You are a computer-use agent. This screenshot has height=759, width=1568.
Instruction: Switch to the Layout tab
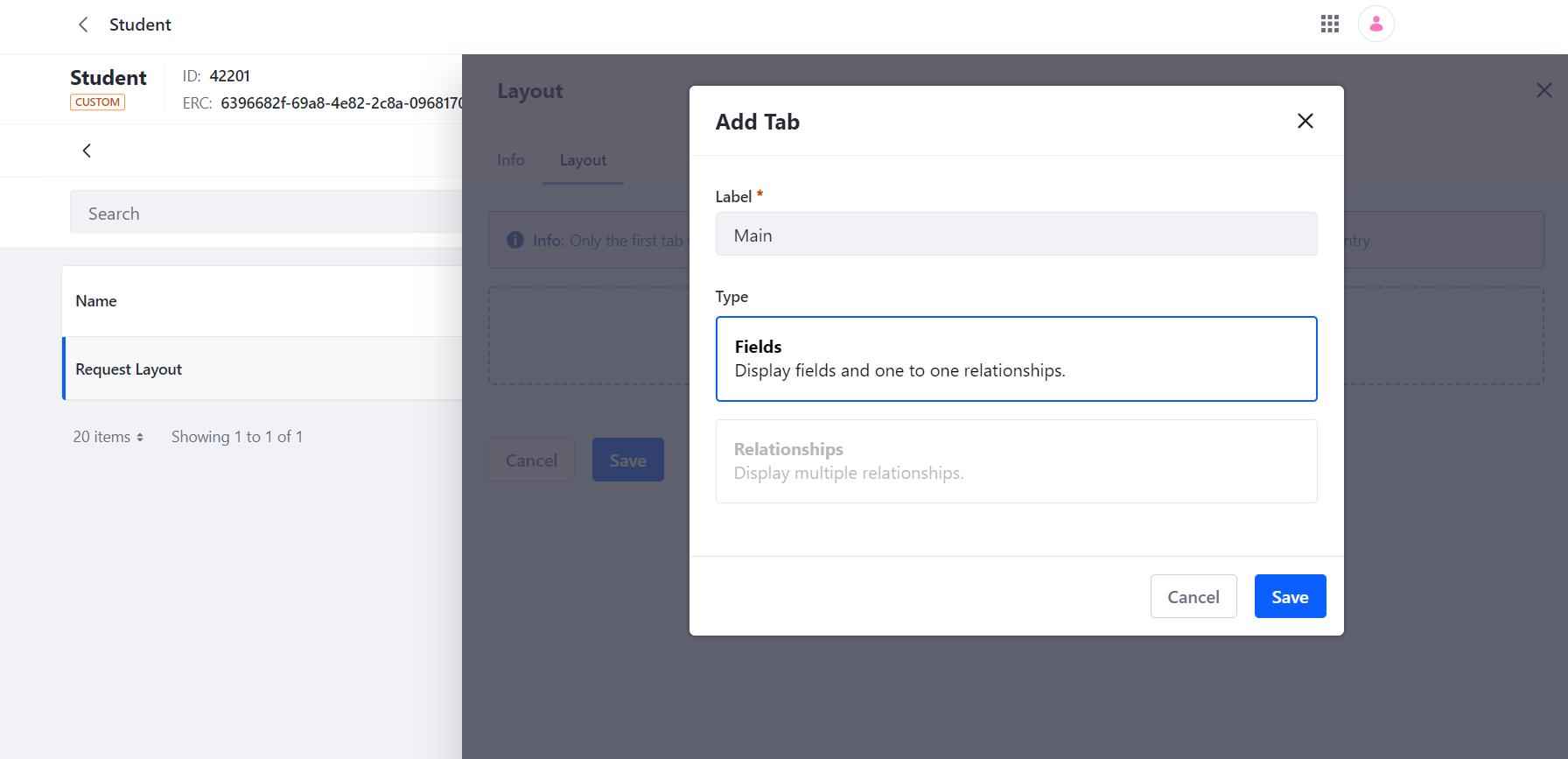[583, 160]
